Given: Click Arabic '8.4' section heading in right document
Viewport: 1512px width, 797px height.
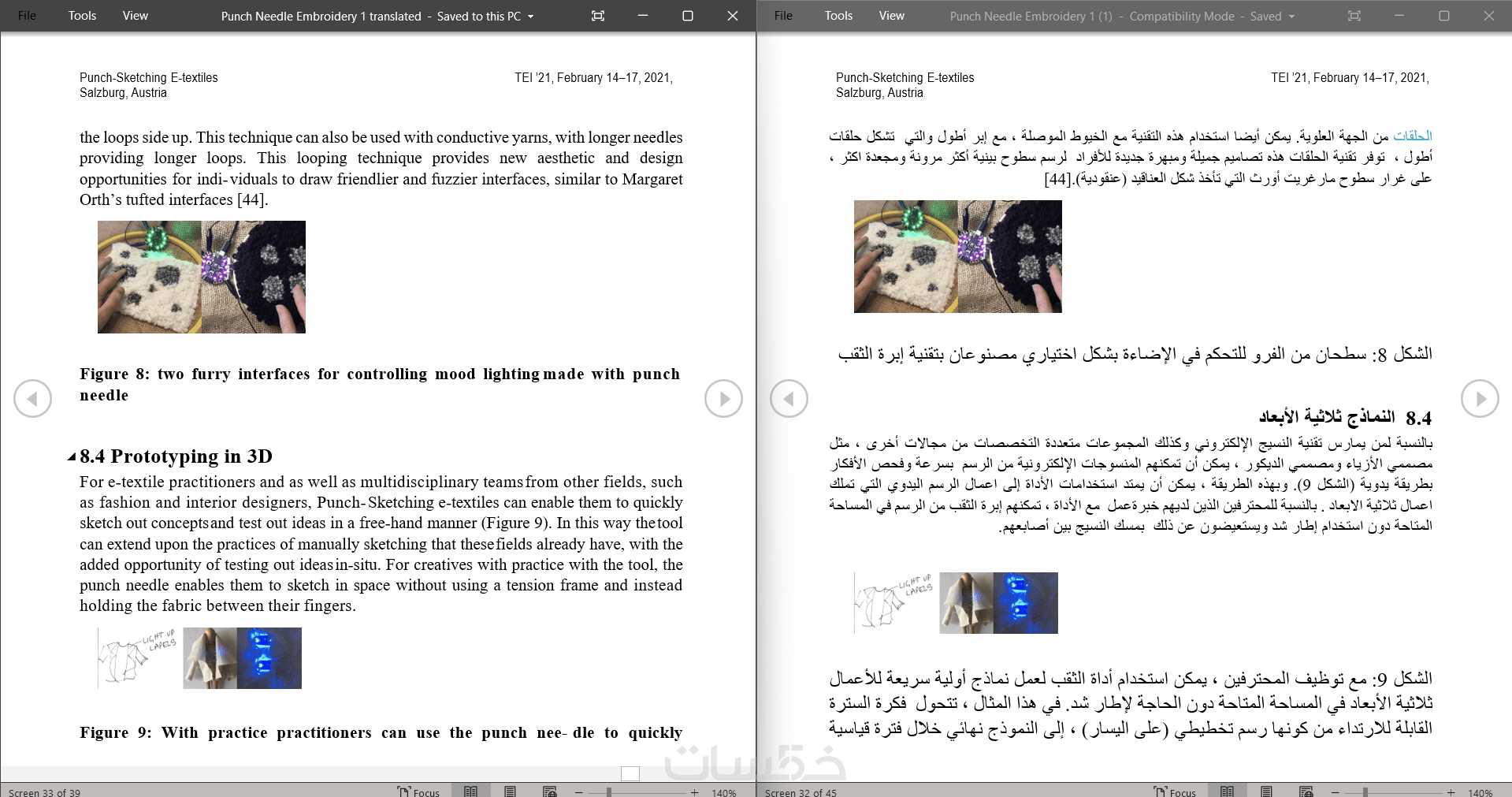Looking at the screenshot, I should click(x=1345, y=417).
